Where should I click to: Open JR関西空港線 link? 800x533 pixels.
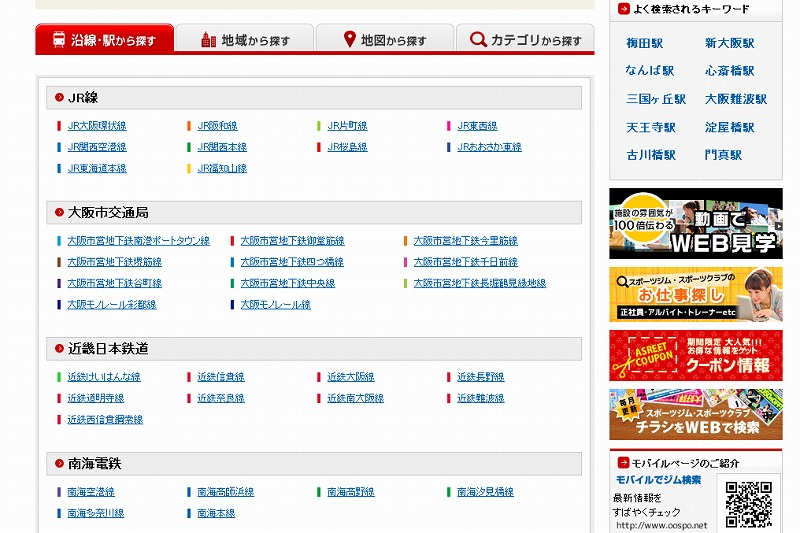pyautogui.click(x=97, y=147)
